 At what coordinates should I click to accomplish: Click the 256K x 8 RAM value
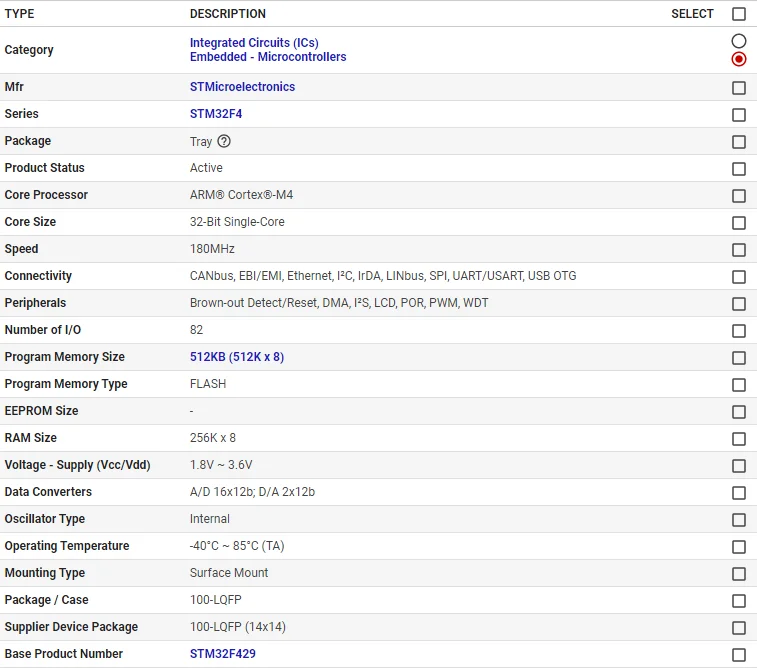[x=213, y=438]
